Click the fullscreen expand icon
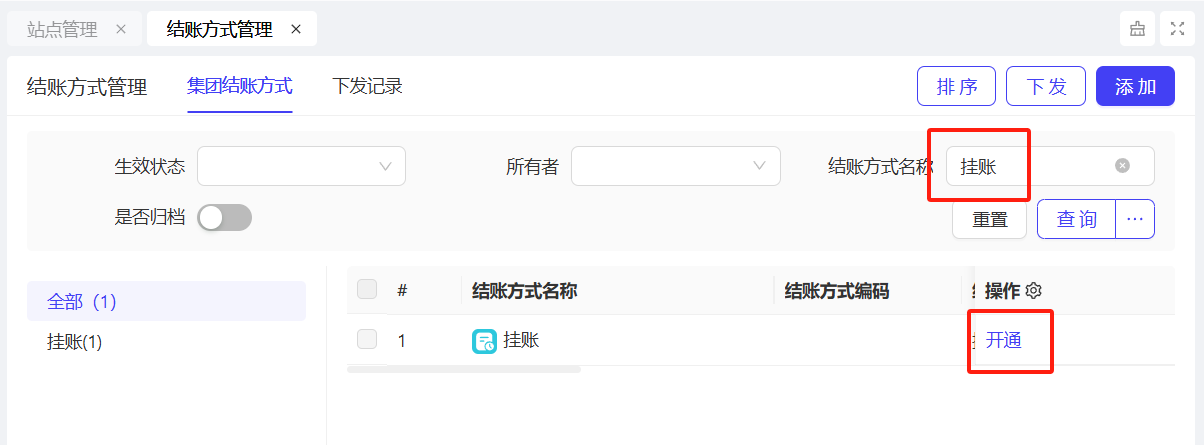1204x445 pixels. pos(1178,29)
